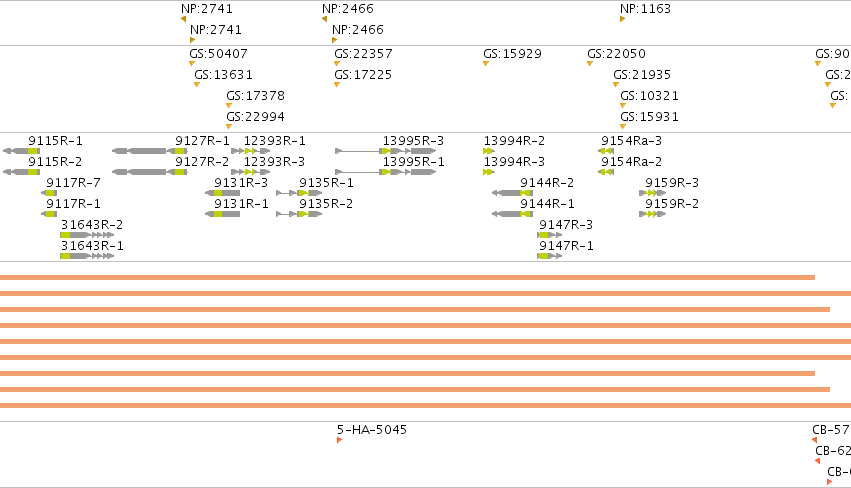This screenshot has height=488, width=851.
Task: Select the 9159R-3 transcript glyph
Action: tap(653, 193)
